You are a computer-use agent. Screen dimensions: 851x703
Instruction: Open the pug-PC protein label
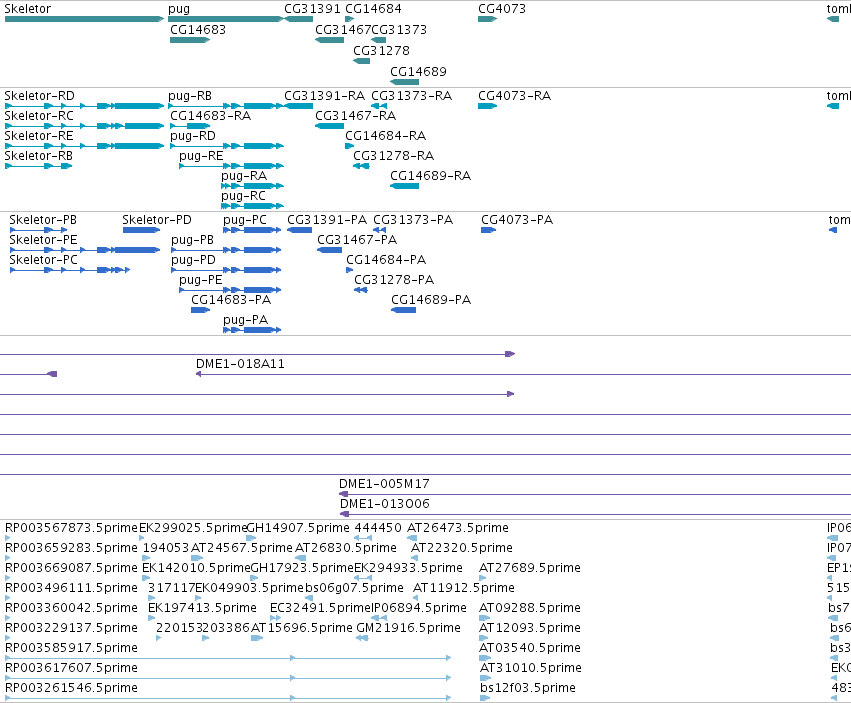[245, 220]
